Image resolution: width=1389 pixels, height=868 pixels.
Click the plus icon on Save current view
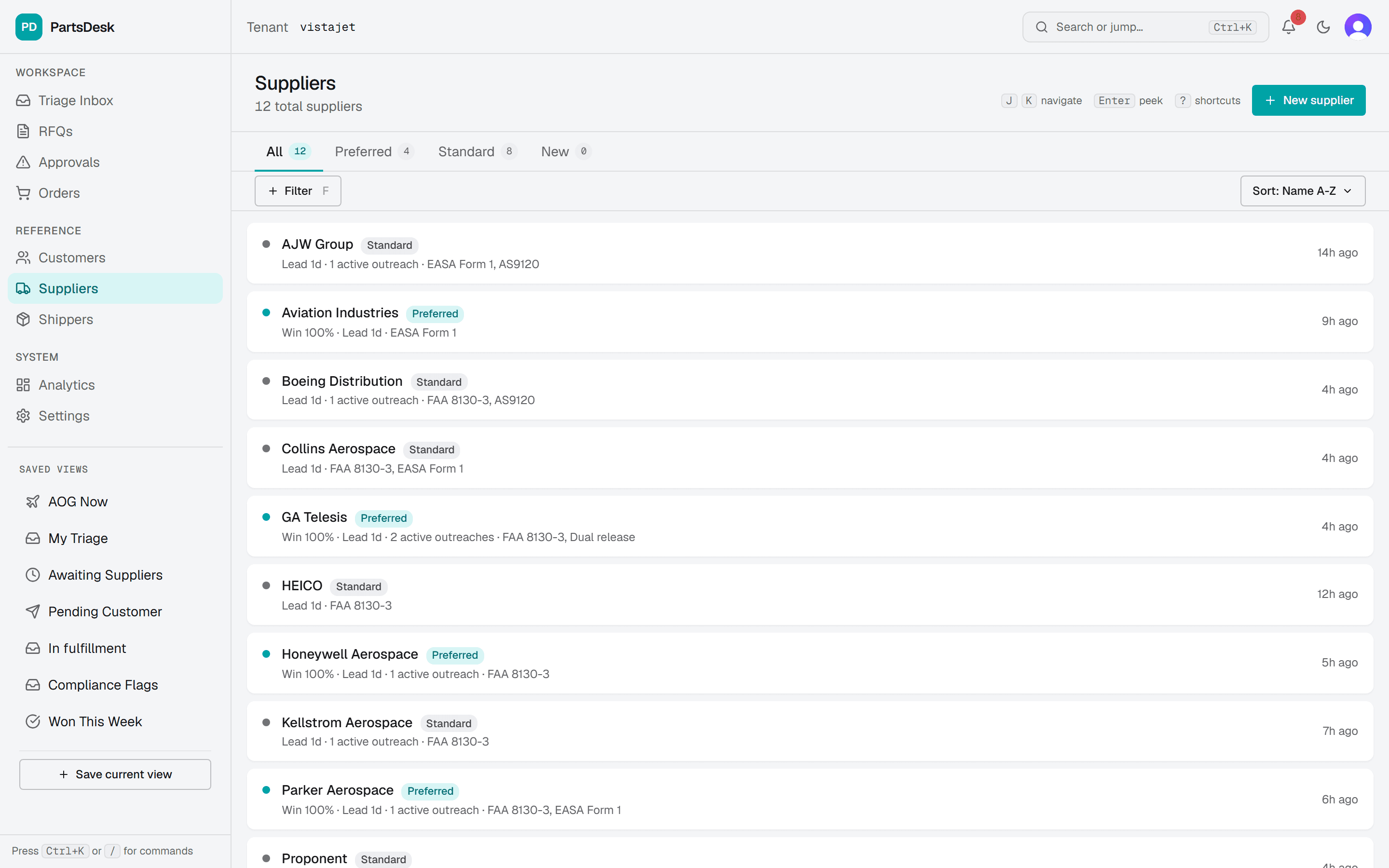64,774
